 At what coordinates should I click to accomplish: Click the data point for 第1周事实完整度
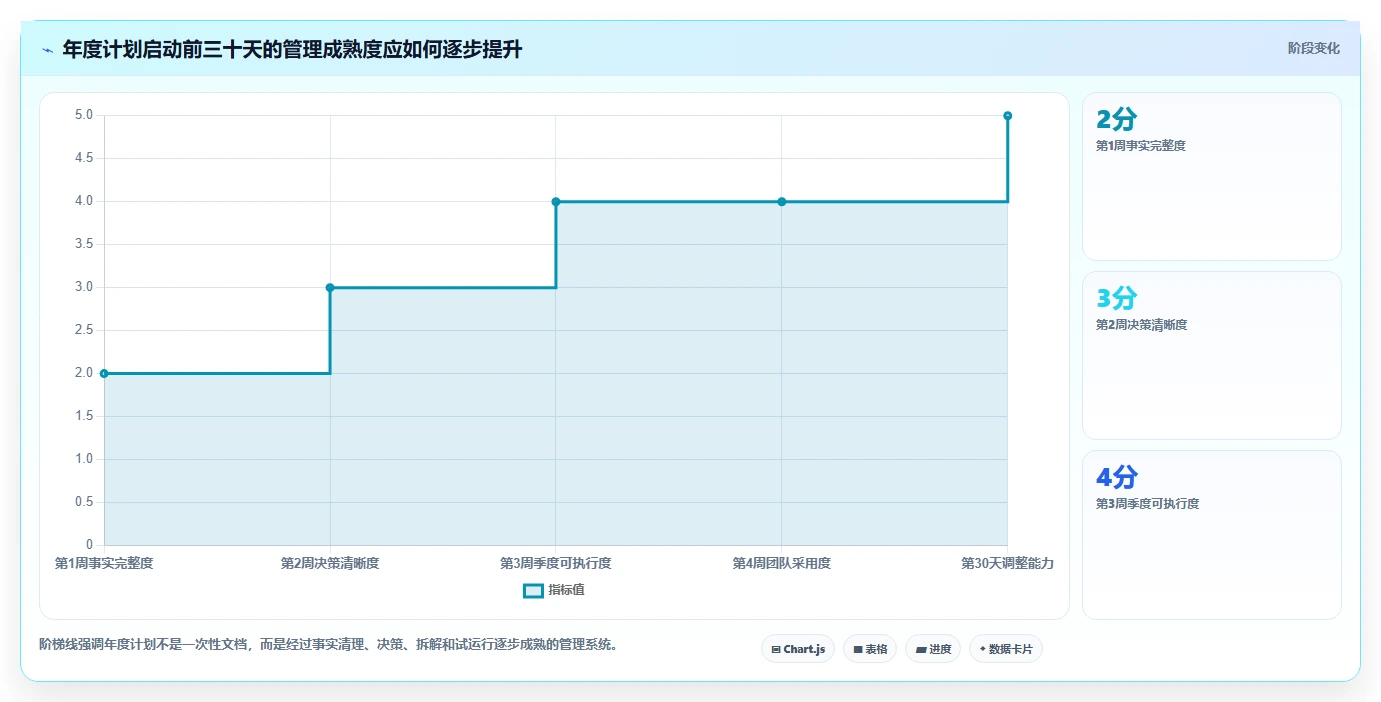point(104,373)
